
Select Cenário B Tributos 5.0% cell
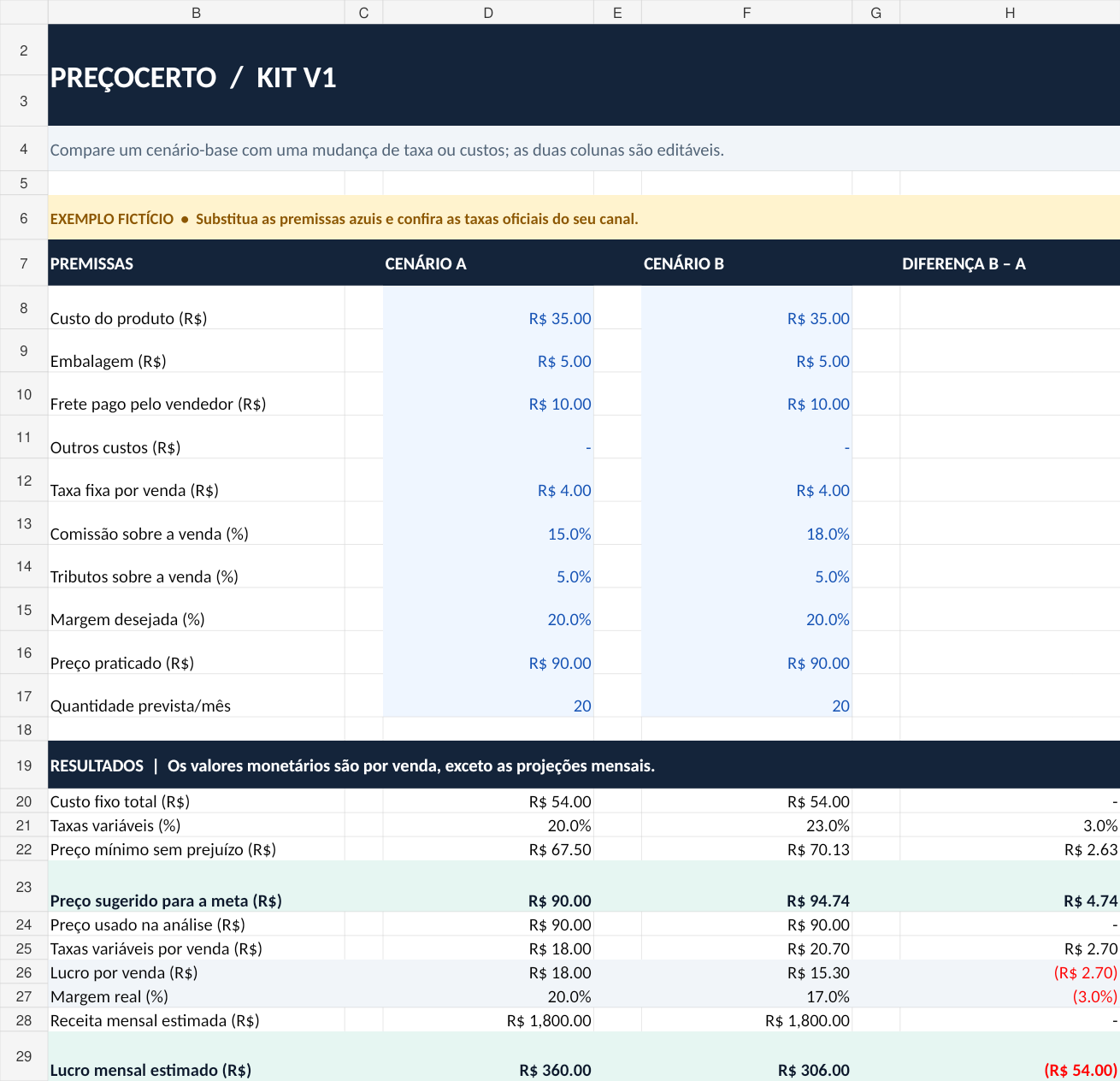pos(746,565)
